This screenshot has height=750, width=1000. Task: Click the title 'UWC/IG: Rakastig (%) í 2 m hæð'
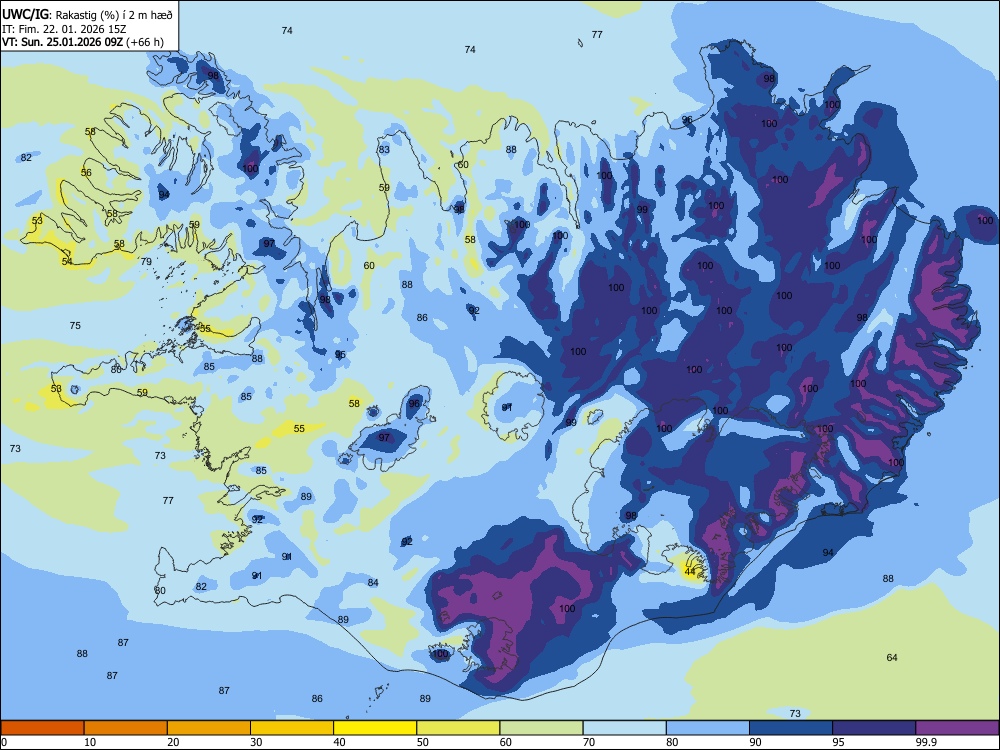tap(87, 14)
